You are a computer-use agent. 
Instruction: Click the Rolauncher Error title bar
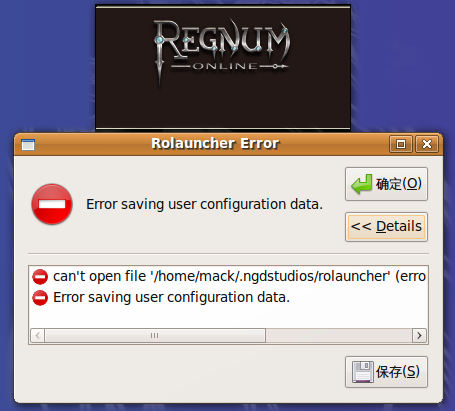(215, 144)
